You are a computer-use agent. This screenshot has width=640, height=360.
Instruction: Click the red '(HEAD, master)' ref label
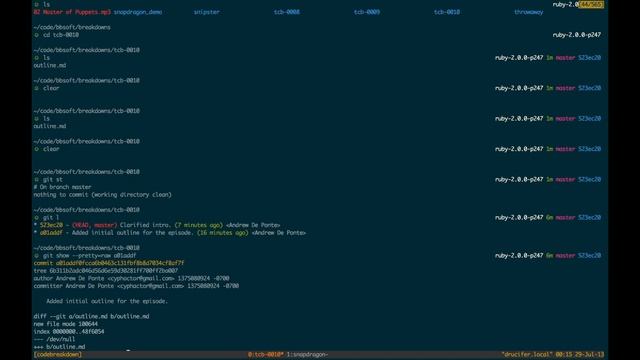click(x=94, y=225)
